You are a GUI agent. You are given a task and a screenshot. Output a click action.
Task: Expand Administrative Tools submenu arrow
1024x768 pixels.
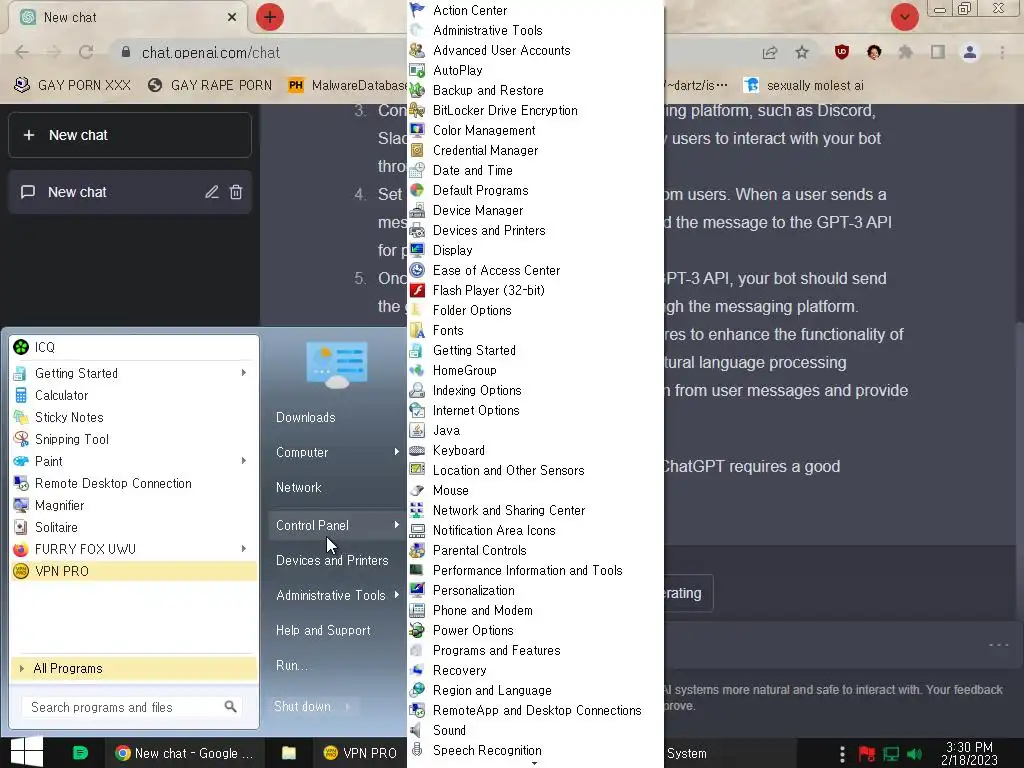(396, 595)
